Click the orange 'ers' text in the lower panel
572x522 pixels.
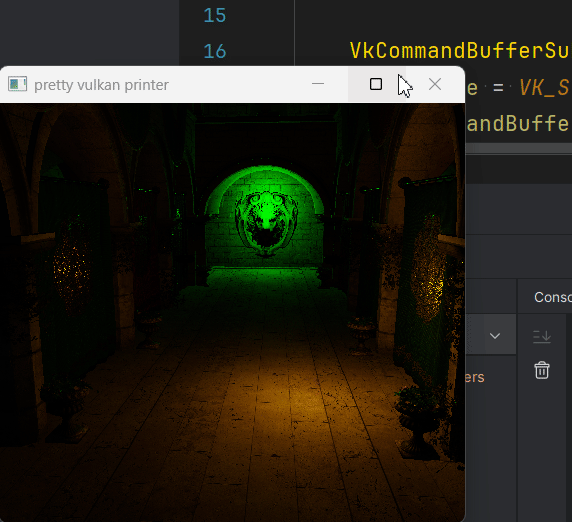[475, 377]
